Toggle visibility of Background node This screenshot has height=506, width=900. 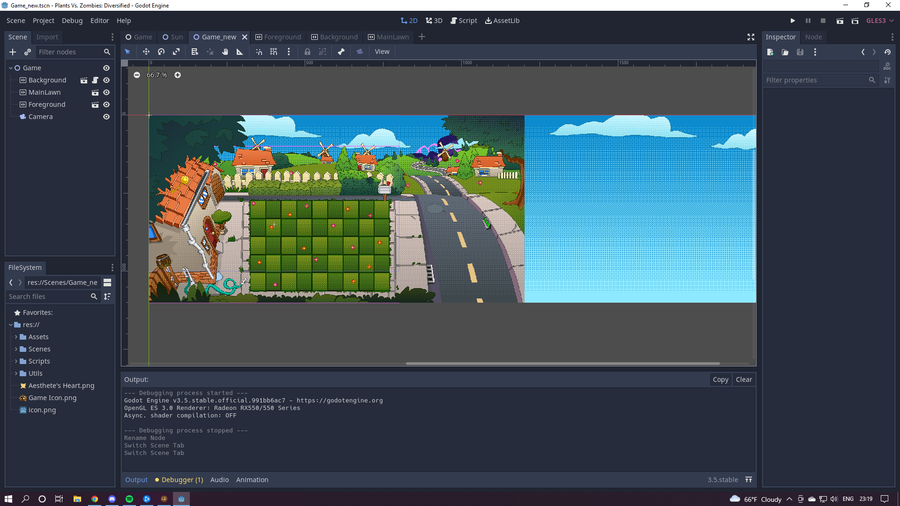pyautogui.click(x=106, y=80)
